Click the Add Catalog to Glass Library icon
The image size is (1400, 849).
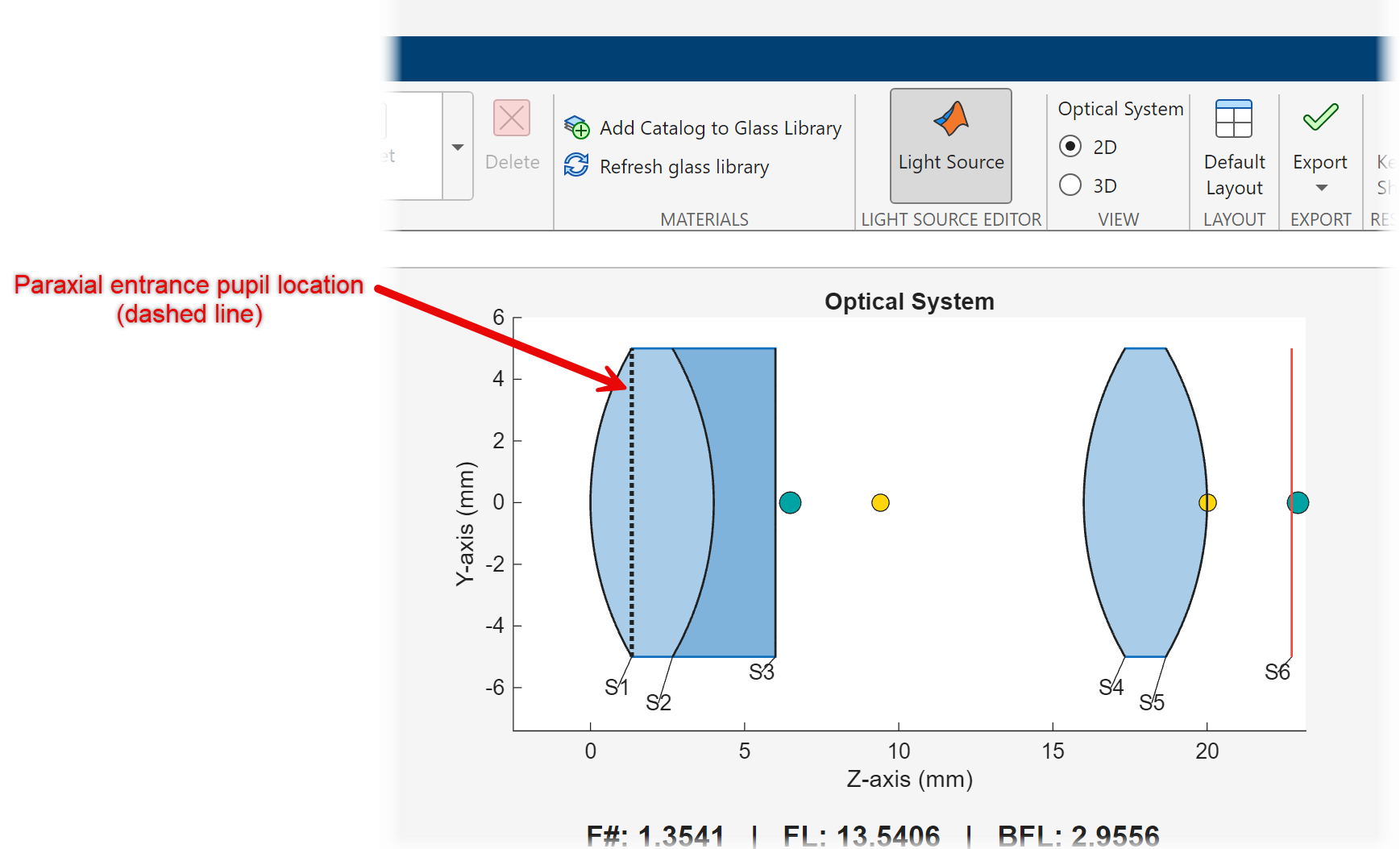tap(576, 127)
